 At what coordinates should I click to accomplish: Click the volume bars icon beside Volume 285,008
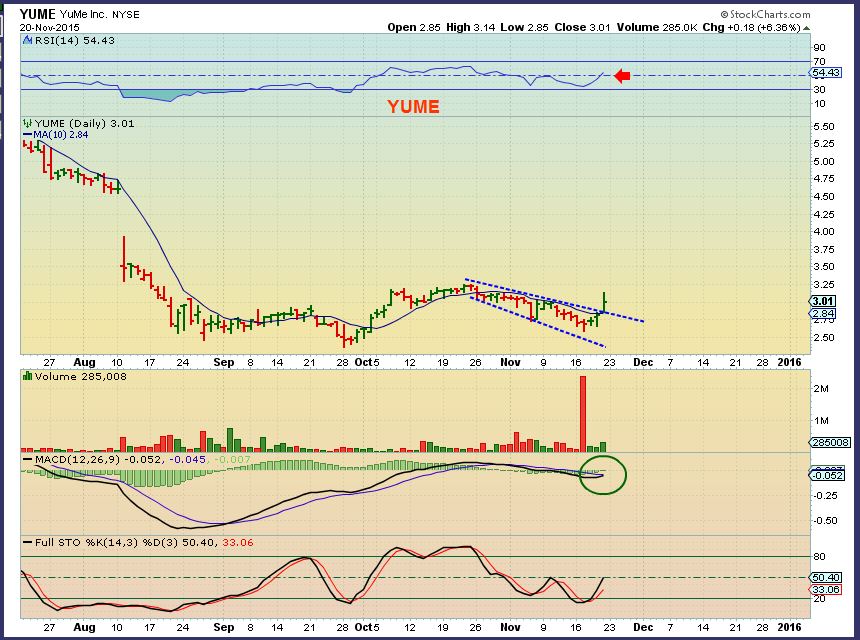[27, 376]
